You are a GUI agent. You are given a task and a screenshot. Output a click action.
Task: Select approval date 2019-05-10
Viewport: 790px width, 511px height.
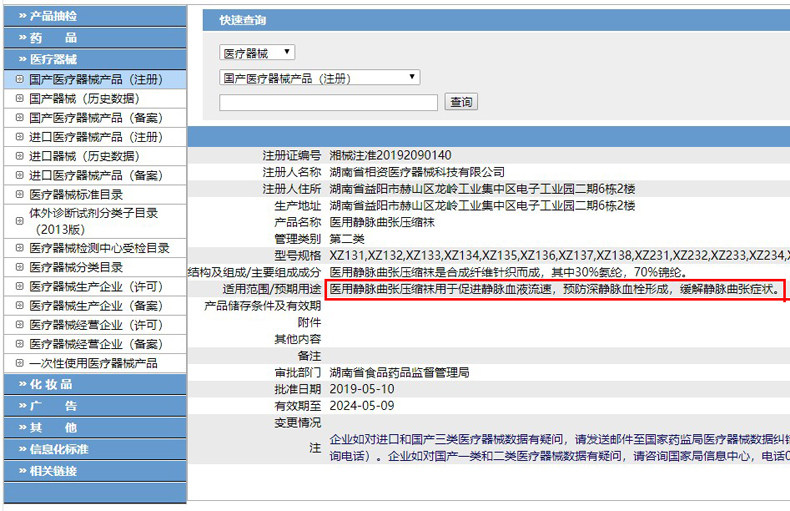click(362, 389)
